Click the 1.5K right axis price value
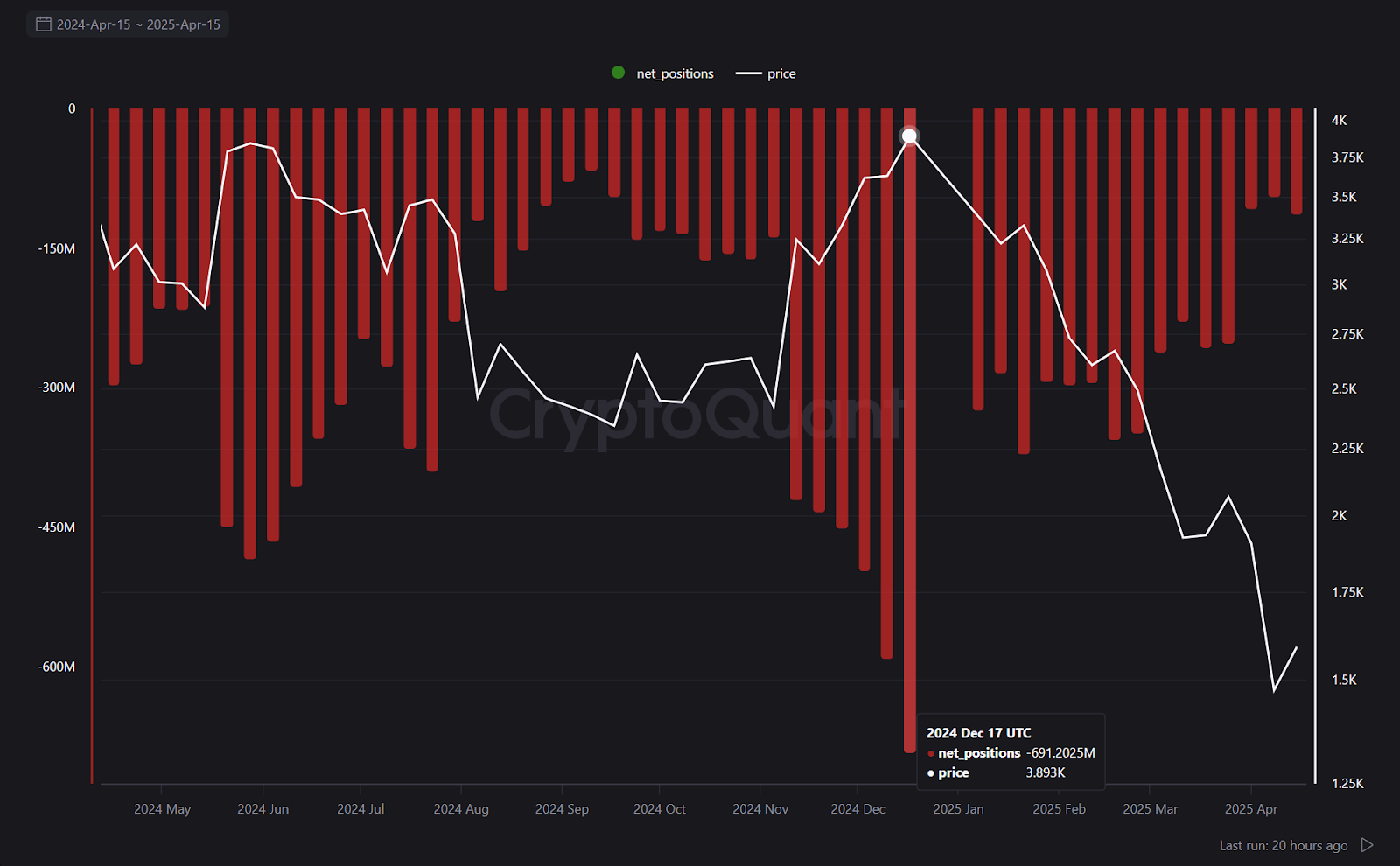This screenshot has width=1400, height=866. [1344, 680]
